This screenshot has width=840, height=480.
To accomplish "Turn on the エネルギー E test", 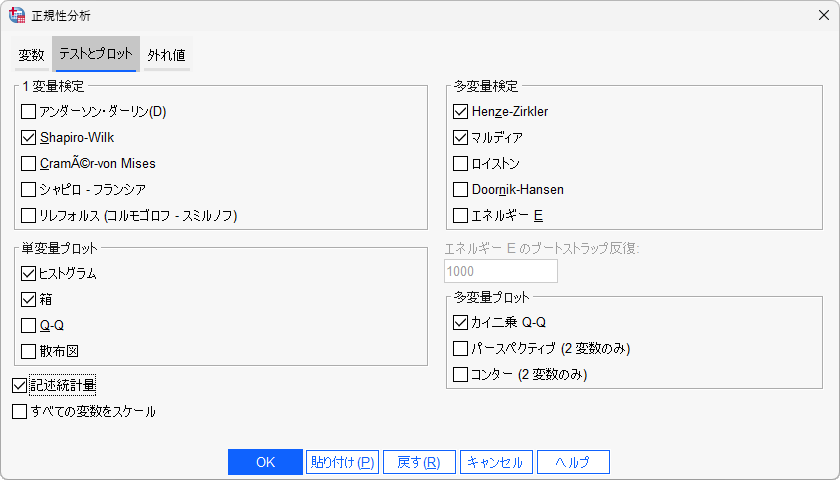I will click(x=460, y=215).
